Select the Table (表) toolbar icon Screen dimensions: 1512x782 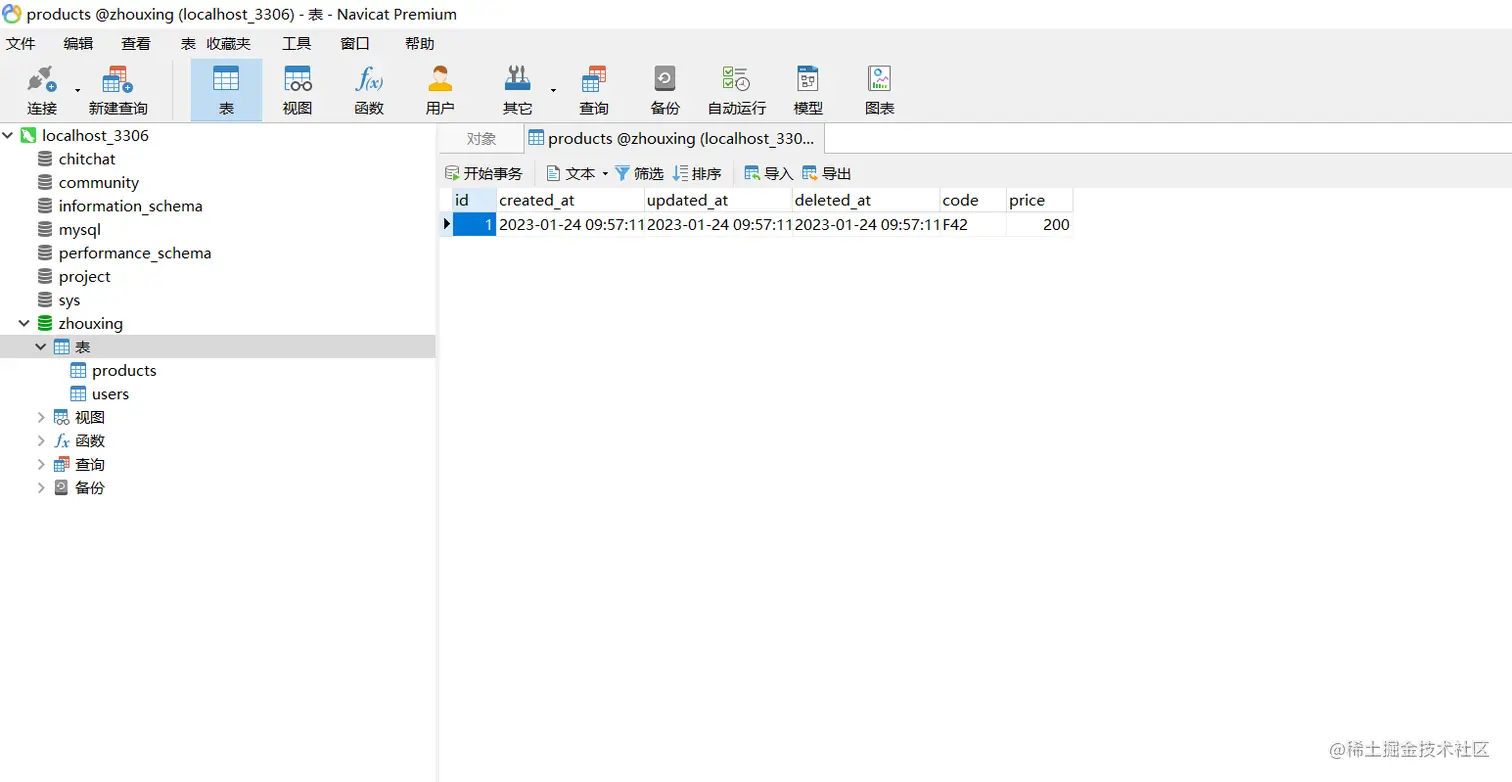pos(226,91)
